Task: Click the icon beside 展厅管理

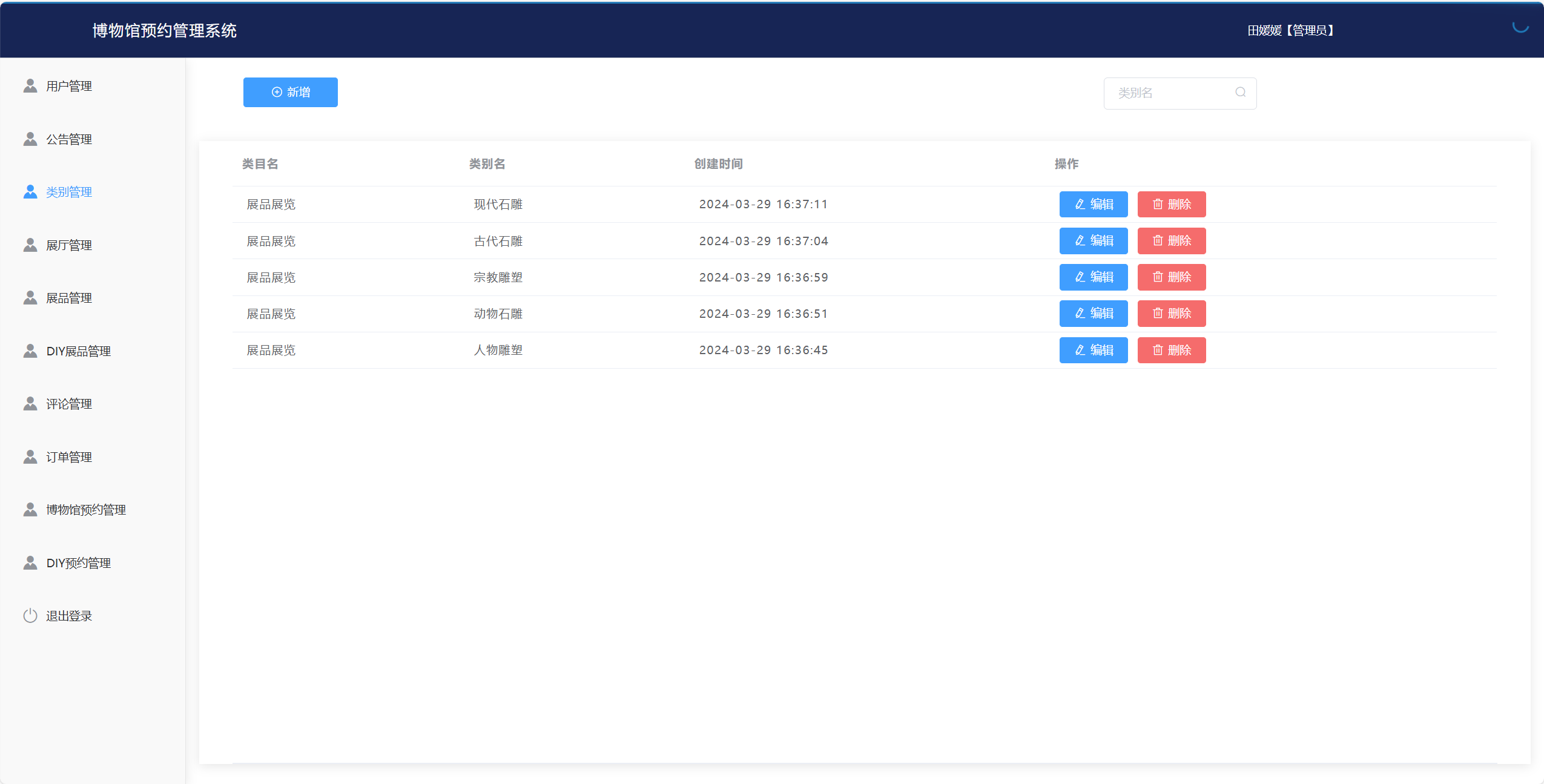Action: click(x=30, y=245)
